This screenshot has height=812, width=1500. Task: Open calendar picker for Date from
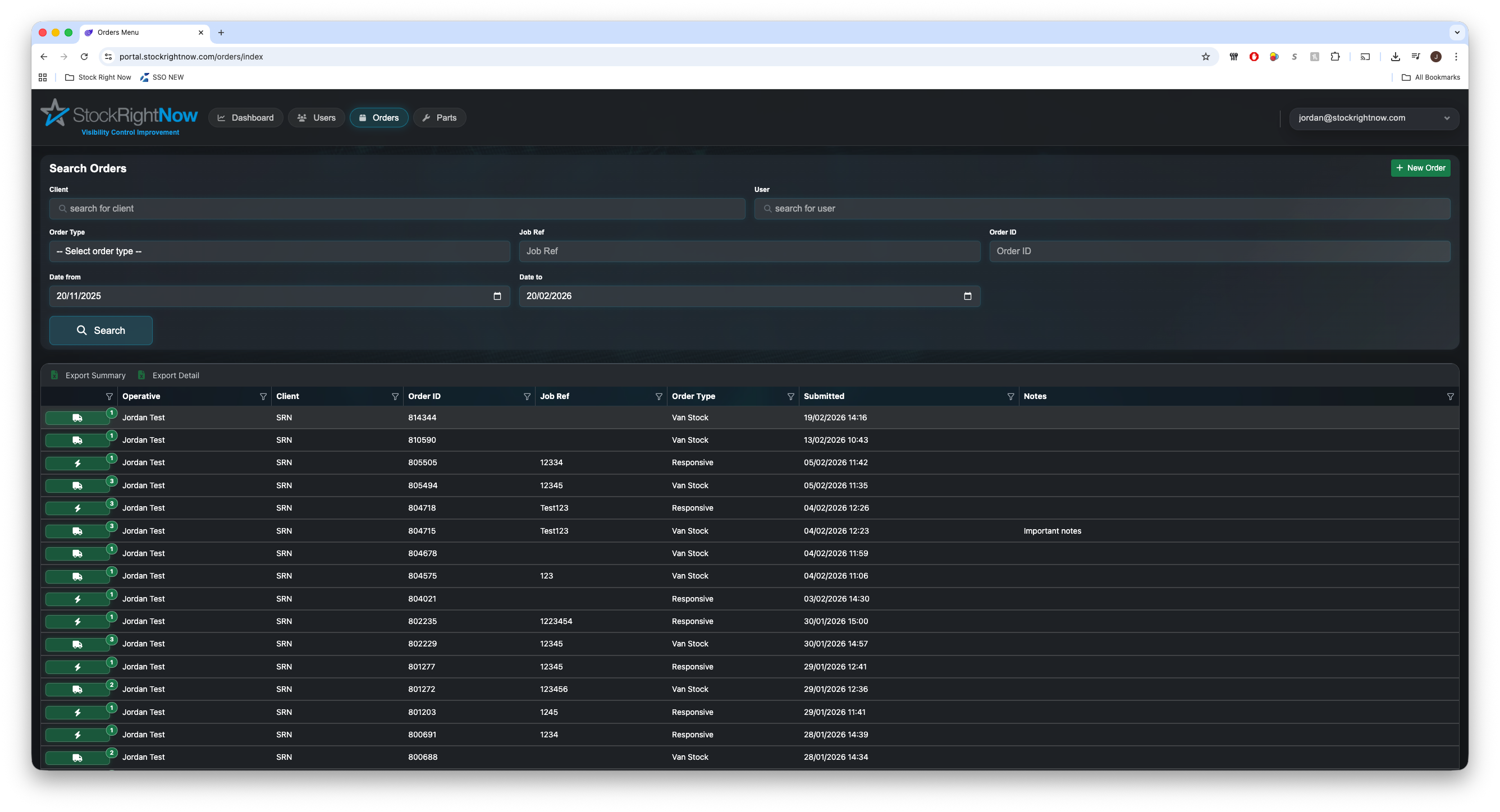click(497, 296)
